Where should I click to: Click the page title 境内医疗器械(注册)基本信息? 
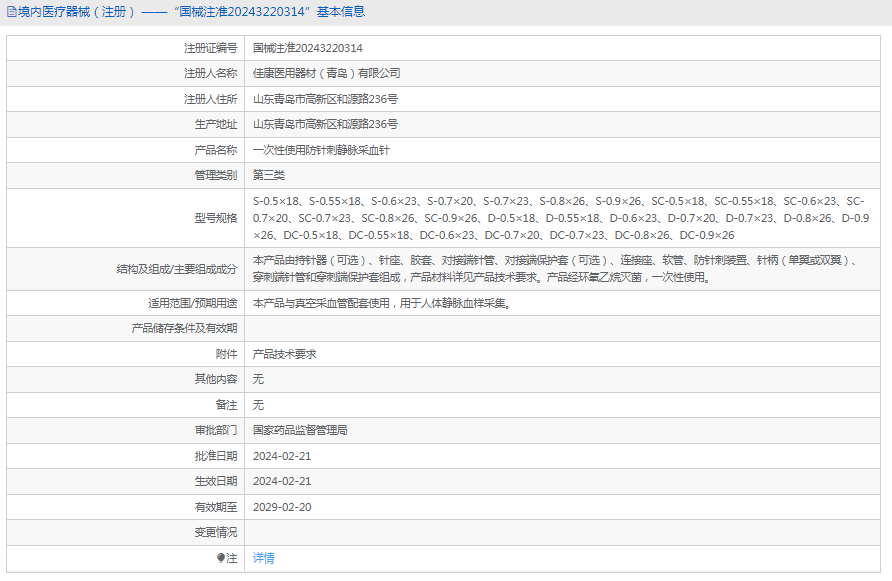point(191,12)
